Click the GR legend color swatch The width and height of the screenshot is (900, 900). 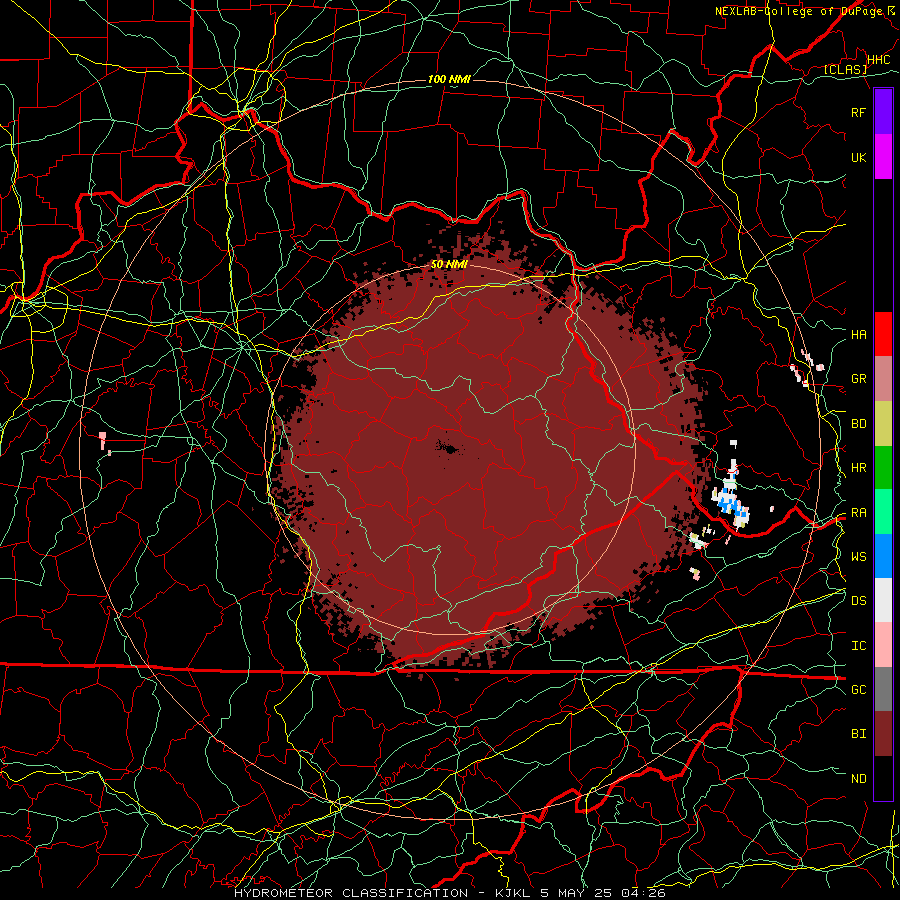pyautogui.click(x=883, y=378)
